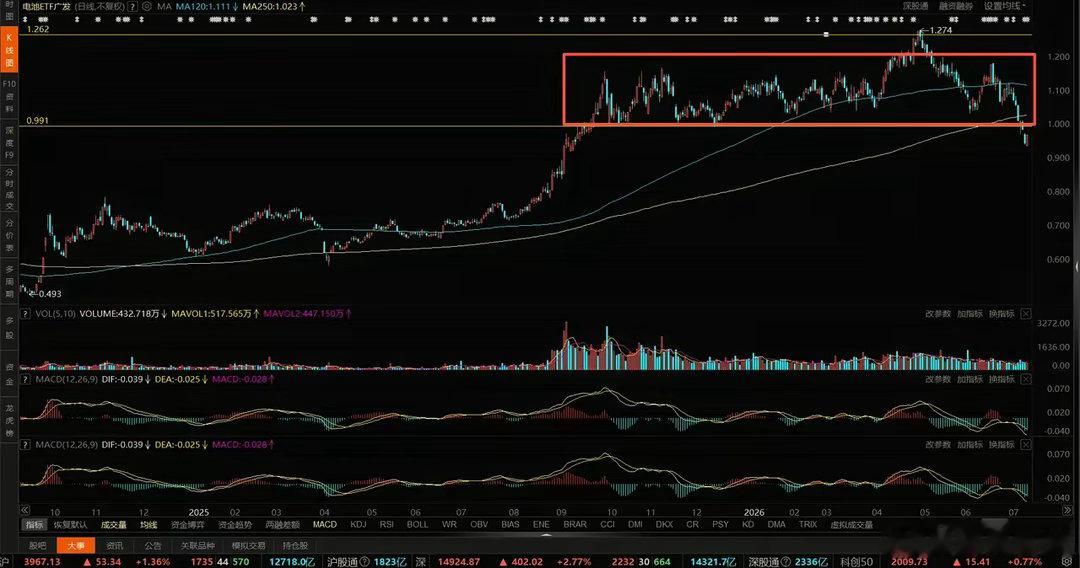Open the 股吧 bottom tab
1080x568 pixels.
37,545
